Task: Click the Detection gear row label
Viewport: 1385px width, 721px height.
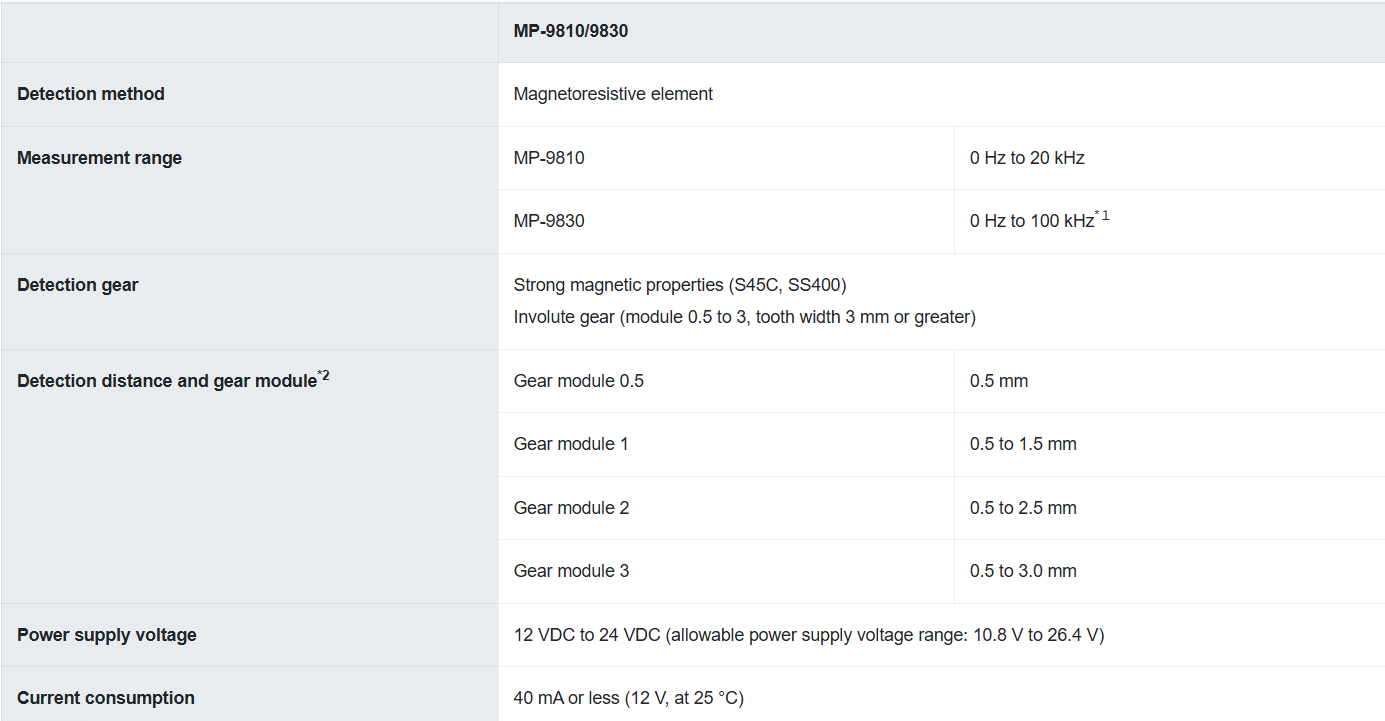Action: click(78, 285)
